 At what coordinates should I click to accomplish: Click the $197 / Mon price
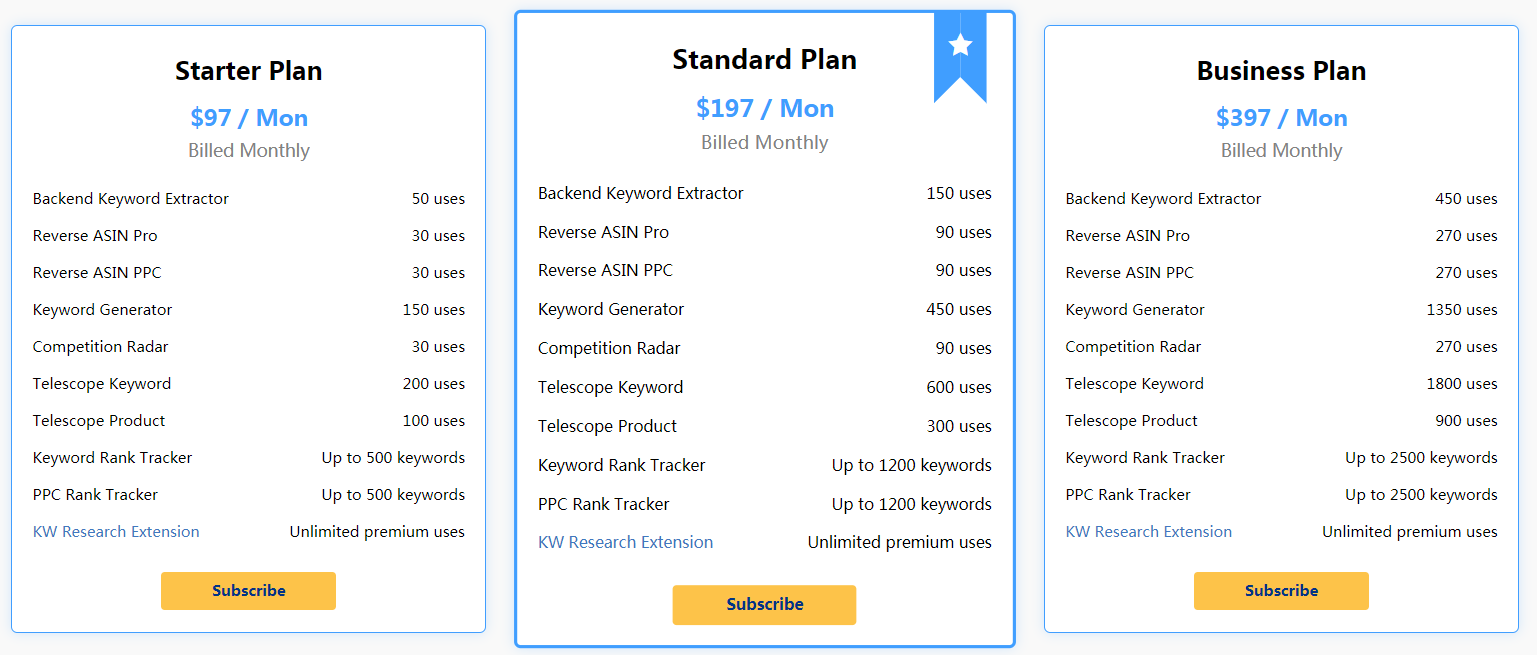pyautogui.click(x=765, y=108)
